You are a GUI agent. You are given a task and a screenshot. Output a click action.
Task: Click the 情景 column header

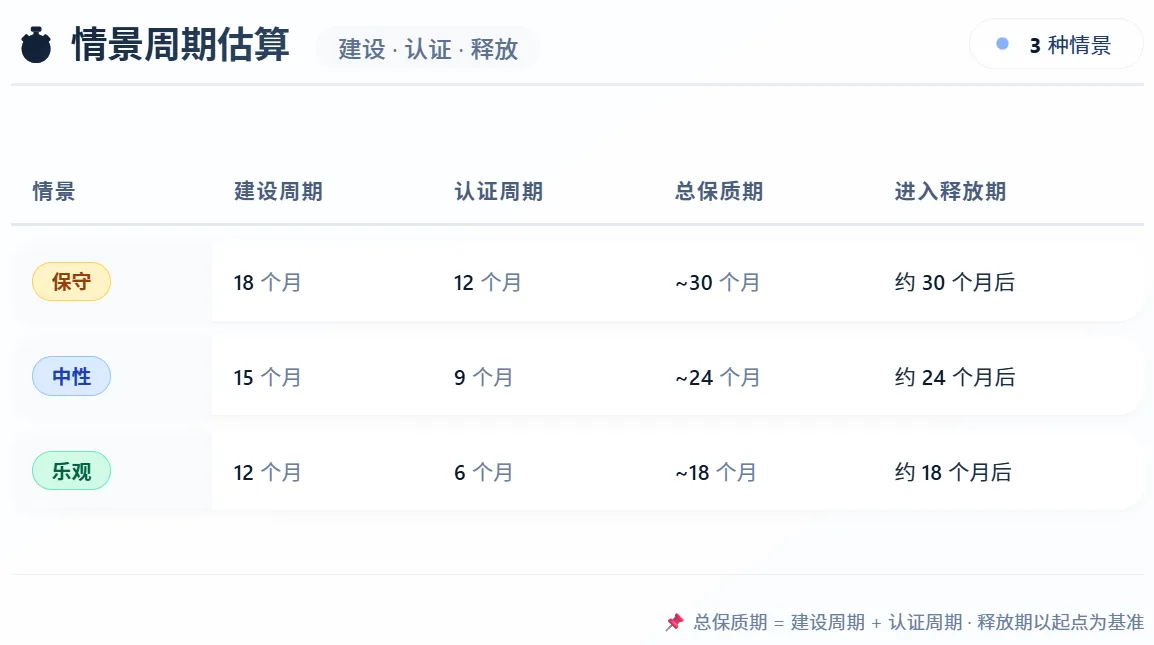point(54,191)
